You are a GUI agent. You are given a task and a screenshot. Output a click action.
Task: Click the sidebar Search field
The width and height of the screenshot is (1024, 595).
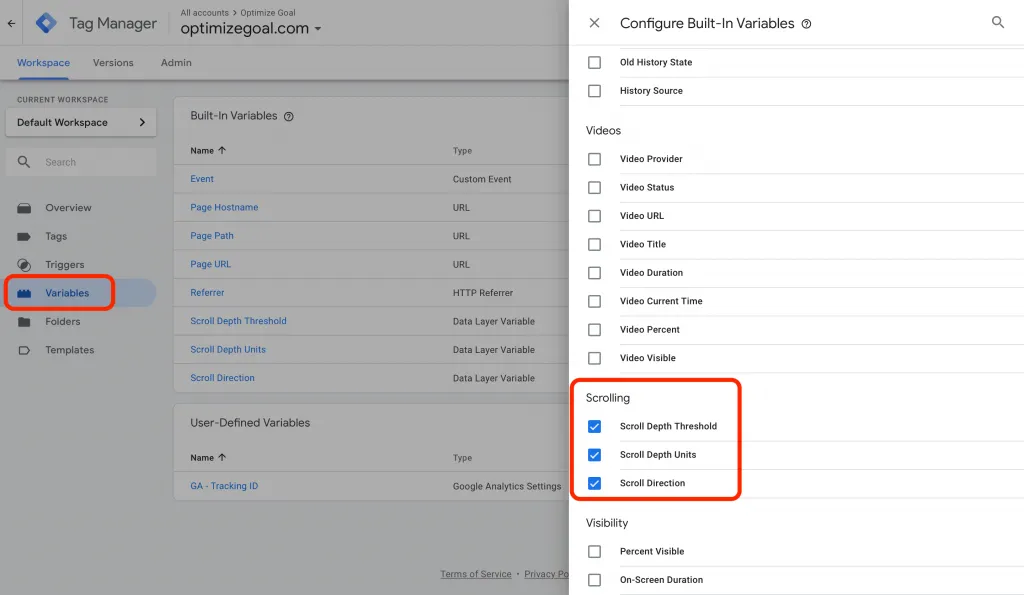(81, 162)
